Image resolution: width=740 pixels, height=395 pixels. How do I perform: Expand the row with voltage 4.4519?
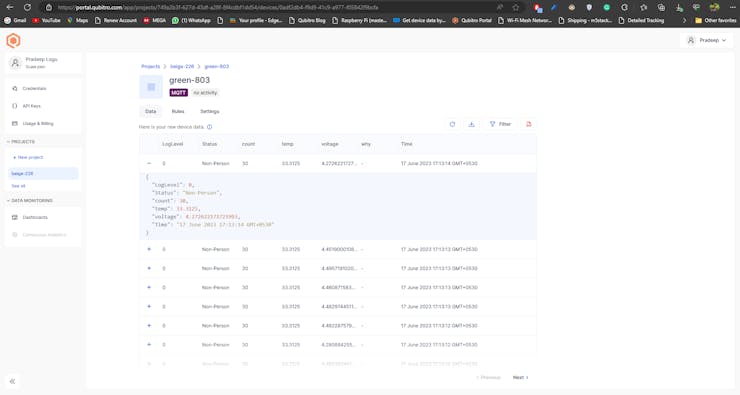click(149, 249)
